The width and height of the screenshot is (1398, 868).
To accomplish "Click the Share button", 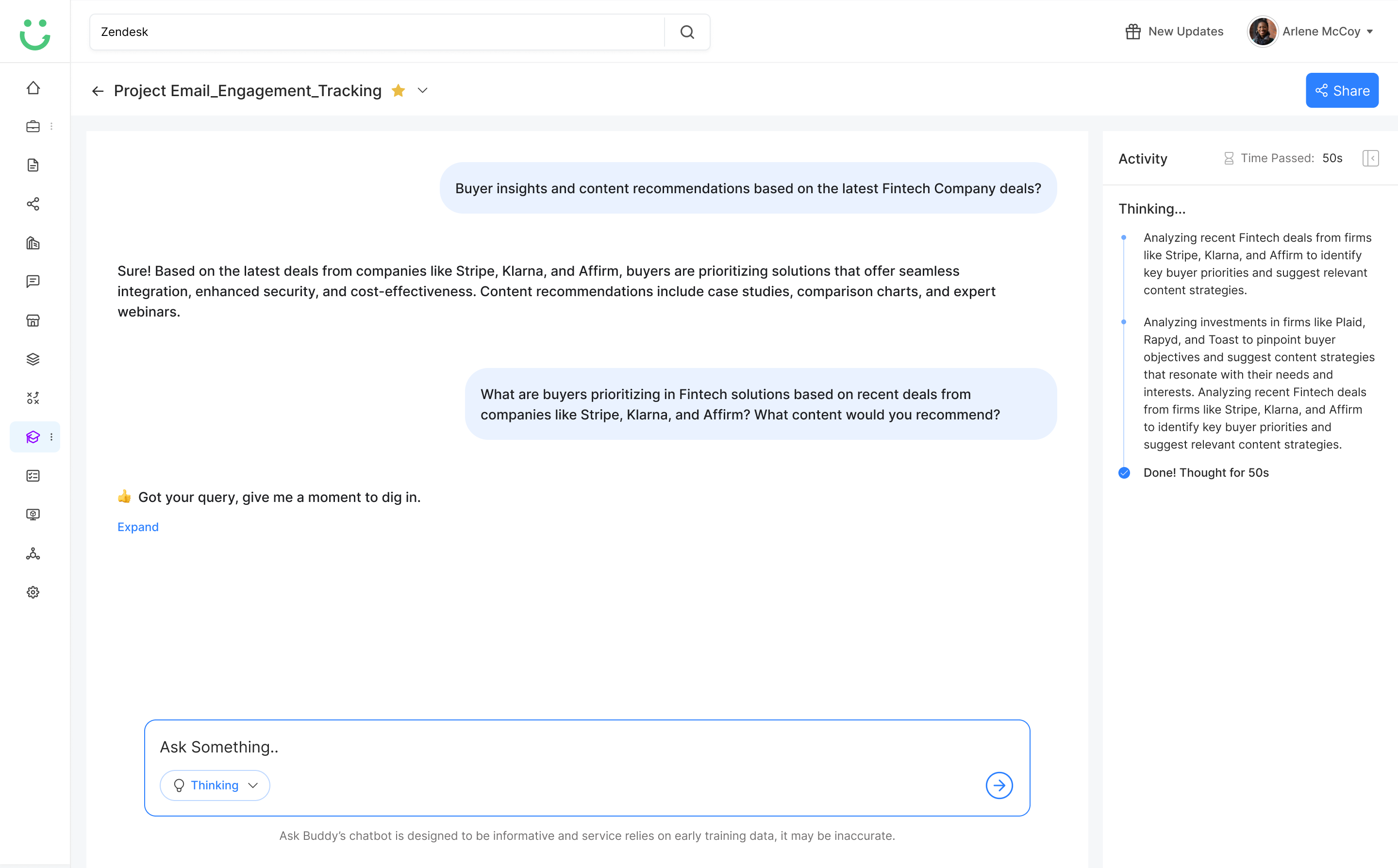I will point(1342,91).
